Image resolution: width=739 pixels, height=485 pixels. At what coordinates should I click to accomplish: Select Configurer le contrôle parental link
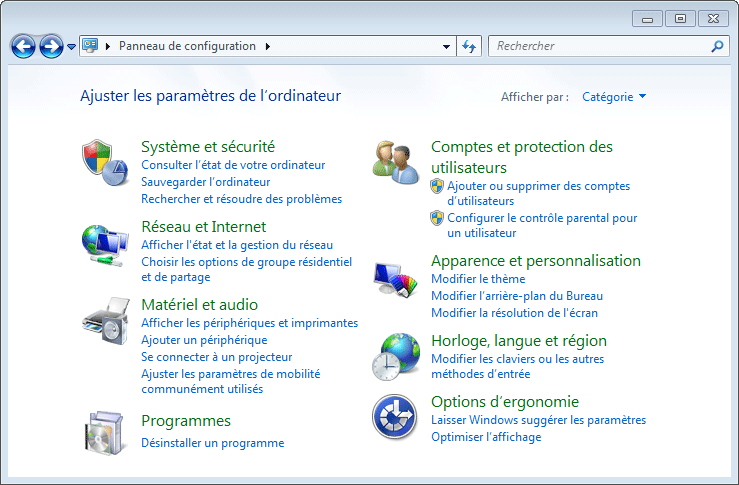click(x=542, y=225)
